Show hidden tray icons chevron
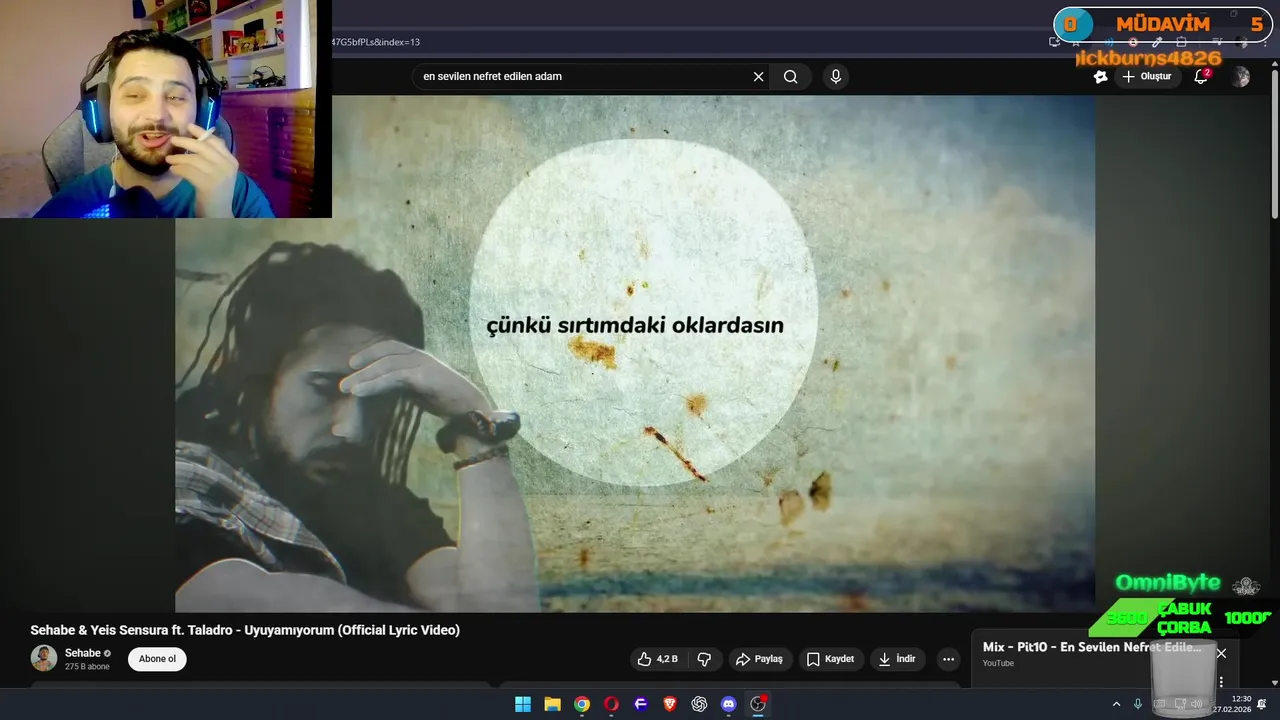Viewport: 1280px width, 720px height. pos(1116,704)
